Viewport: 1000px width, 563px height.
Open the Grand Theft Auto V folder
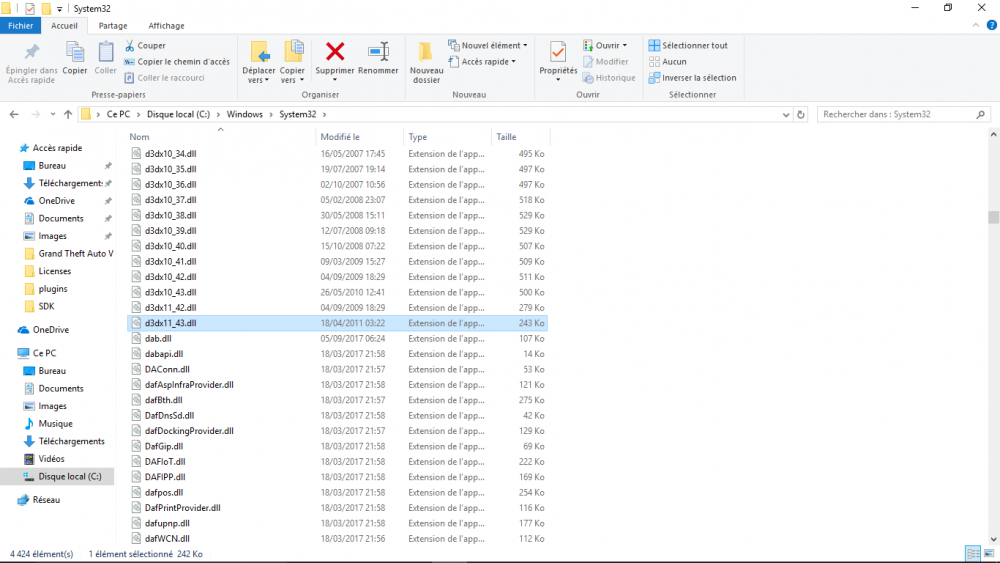[x=76, y=254]
